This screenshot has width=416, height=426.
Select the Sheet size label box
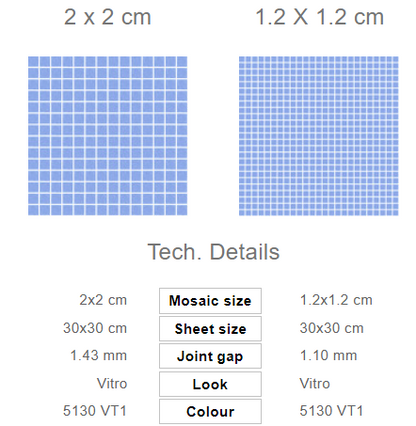click(x=210, y=329)
